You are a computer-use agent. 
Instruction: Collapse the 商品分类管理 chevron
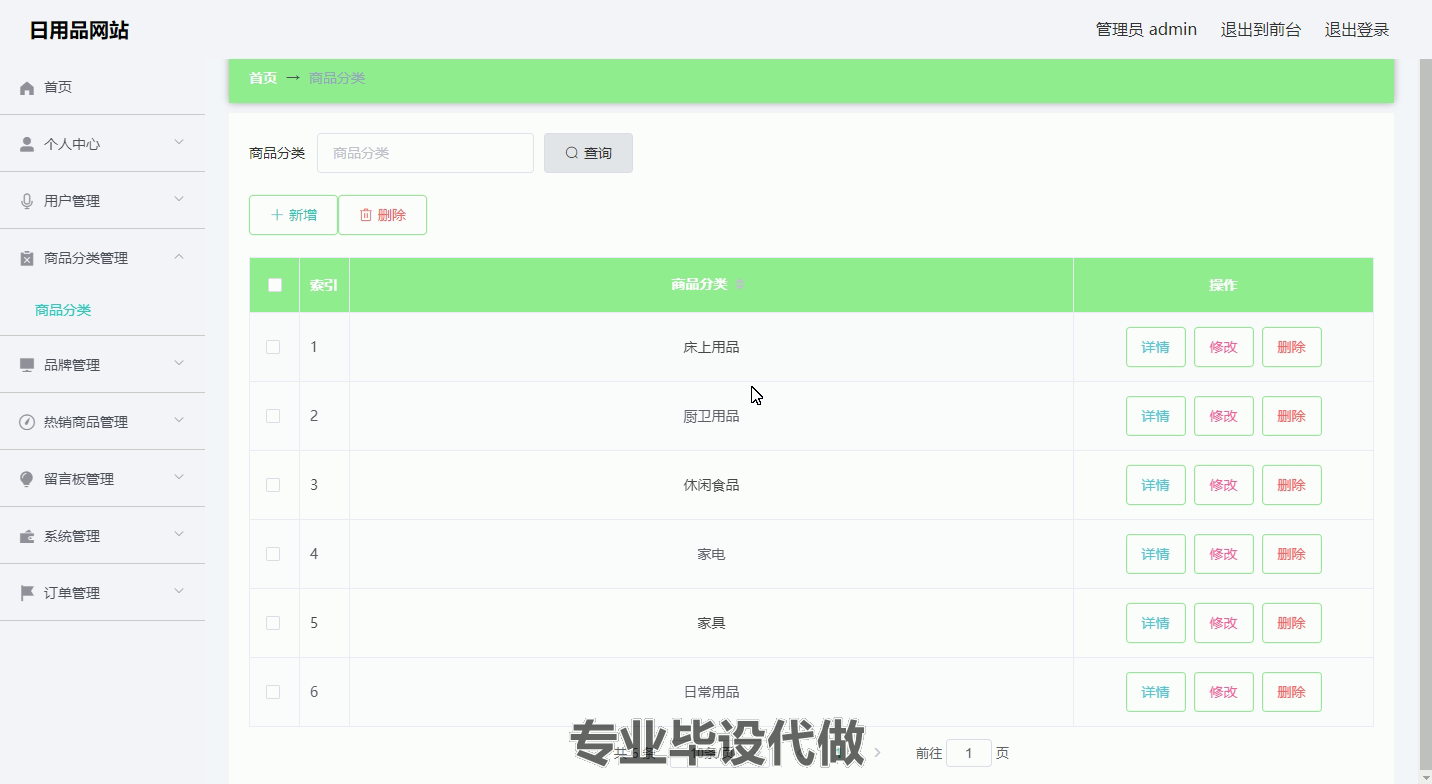point(179,257)
